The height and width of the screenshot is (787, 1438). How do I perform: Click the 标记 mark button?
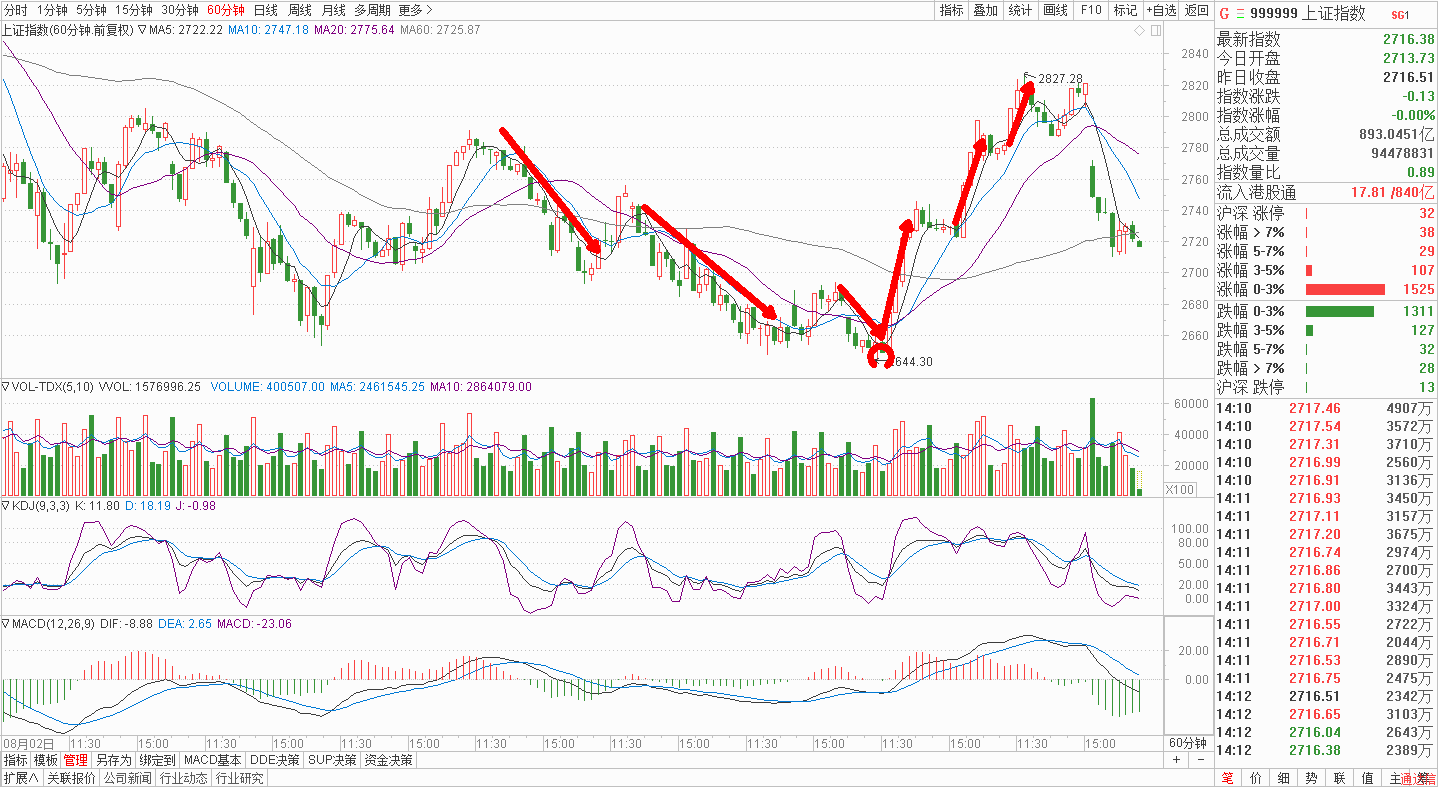click(1125, 10)
